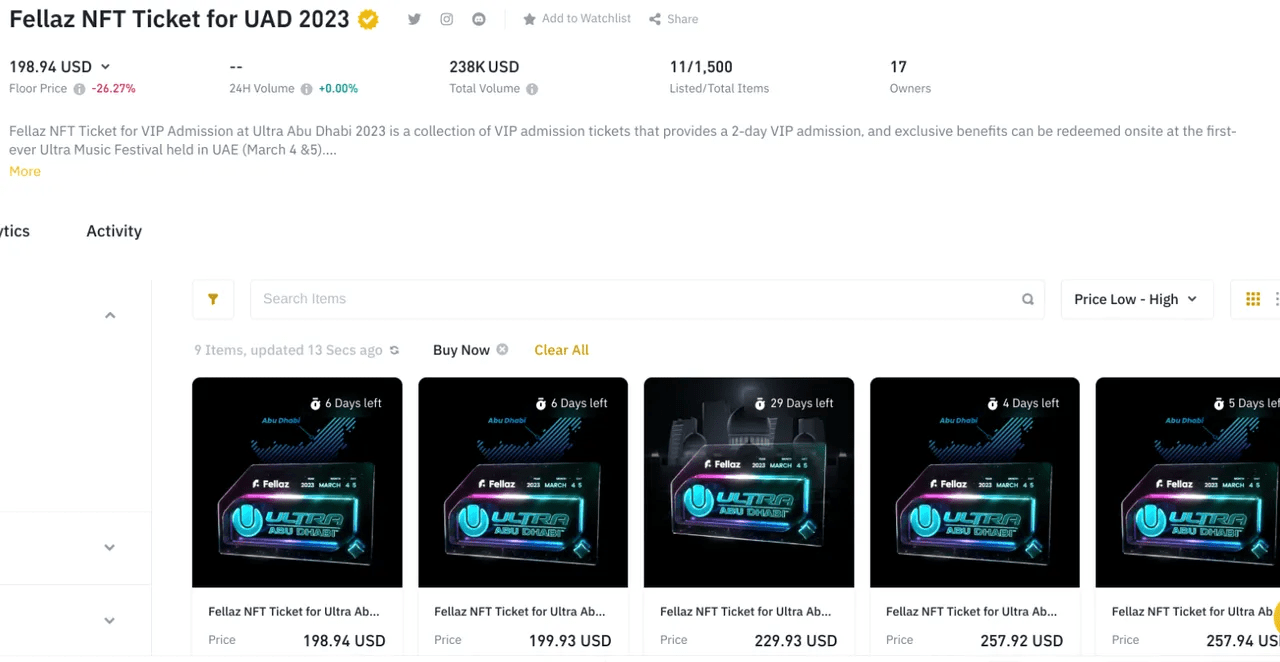Click the 24H Volume info icon
1280x662 pixels.
pyautogui.click(x=306, y=89)
